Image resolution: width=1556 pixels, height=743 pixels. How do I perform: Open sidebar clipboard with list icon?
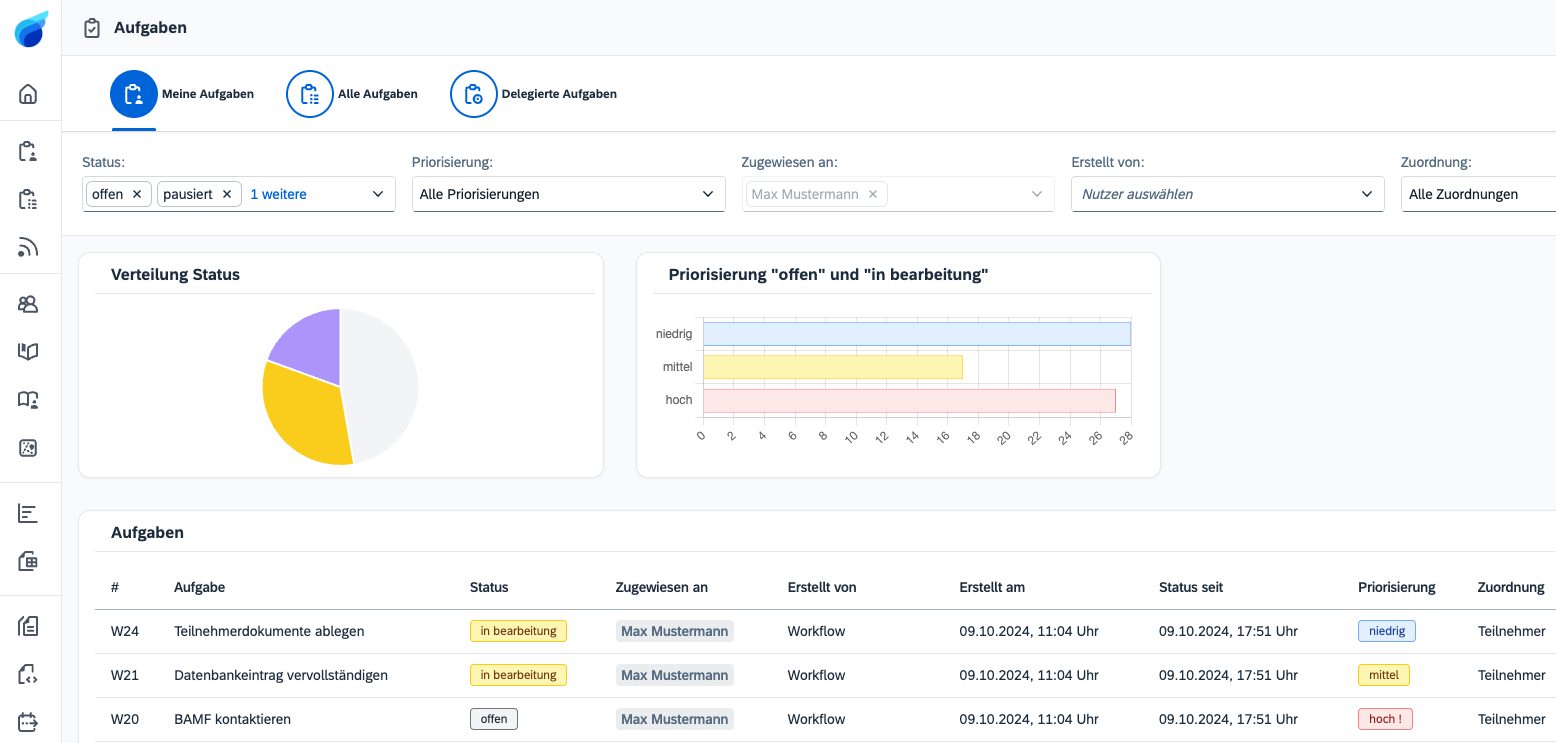coord(29,200)
